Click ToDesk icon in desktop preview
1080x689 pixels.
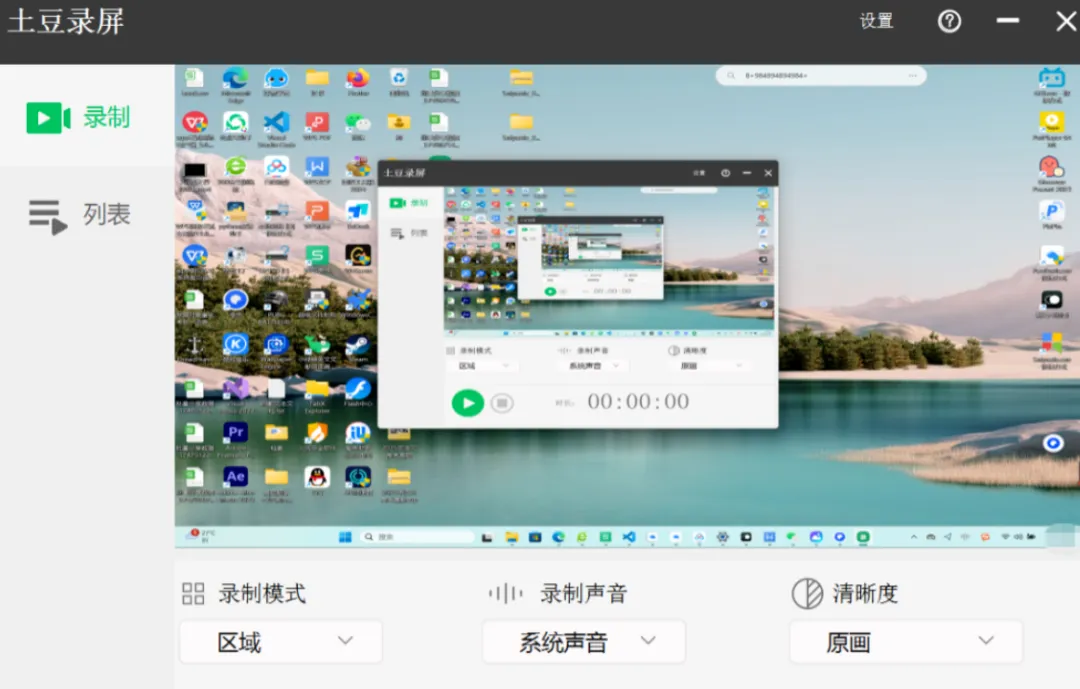(358, 211)
